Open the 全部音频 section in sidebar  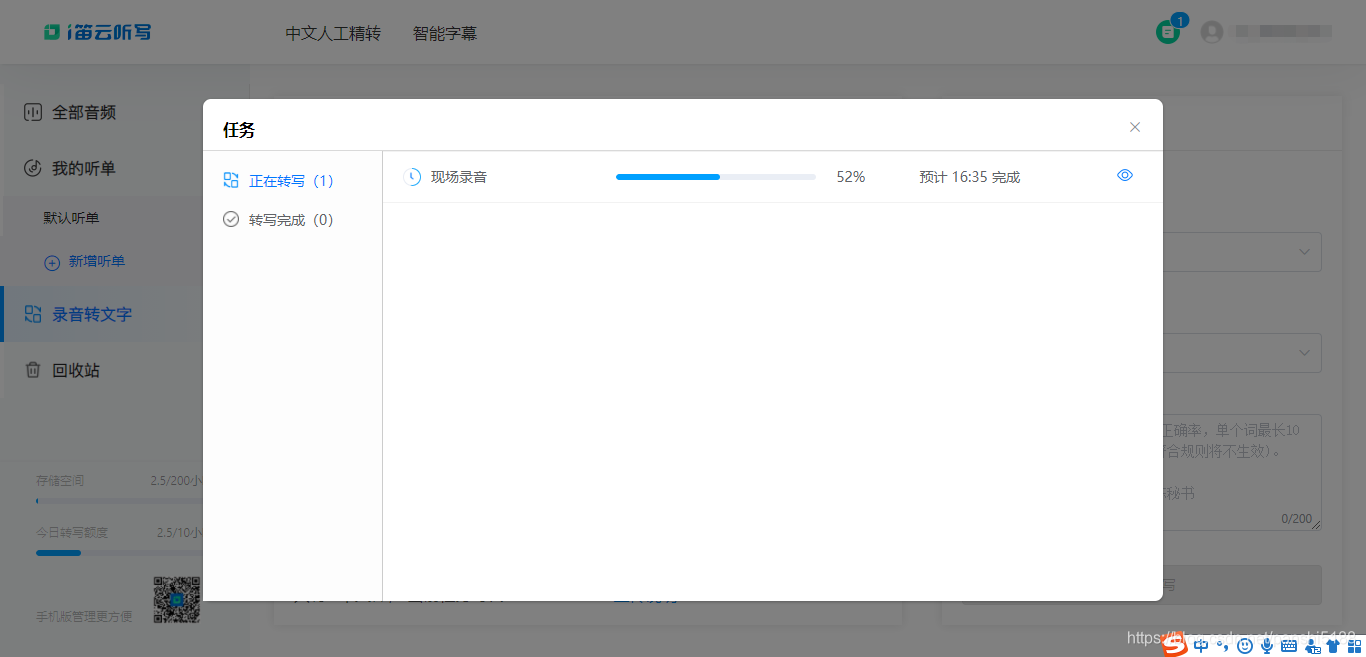pos(85,112)
